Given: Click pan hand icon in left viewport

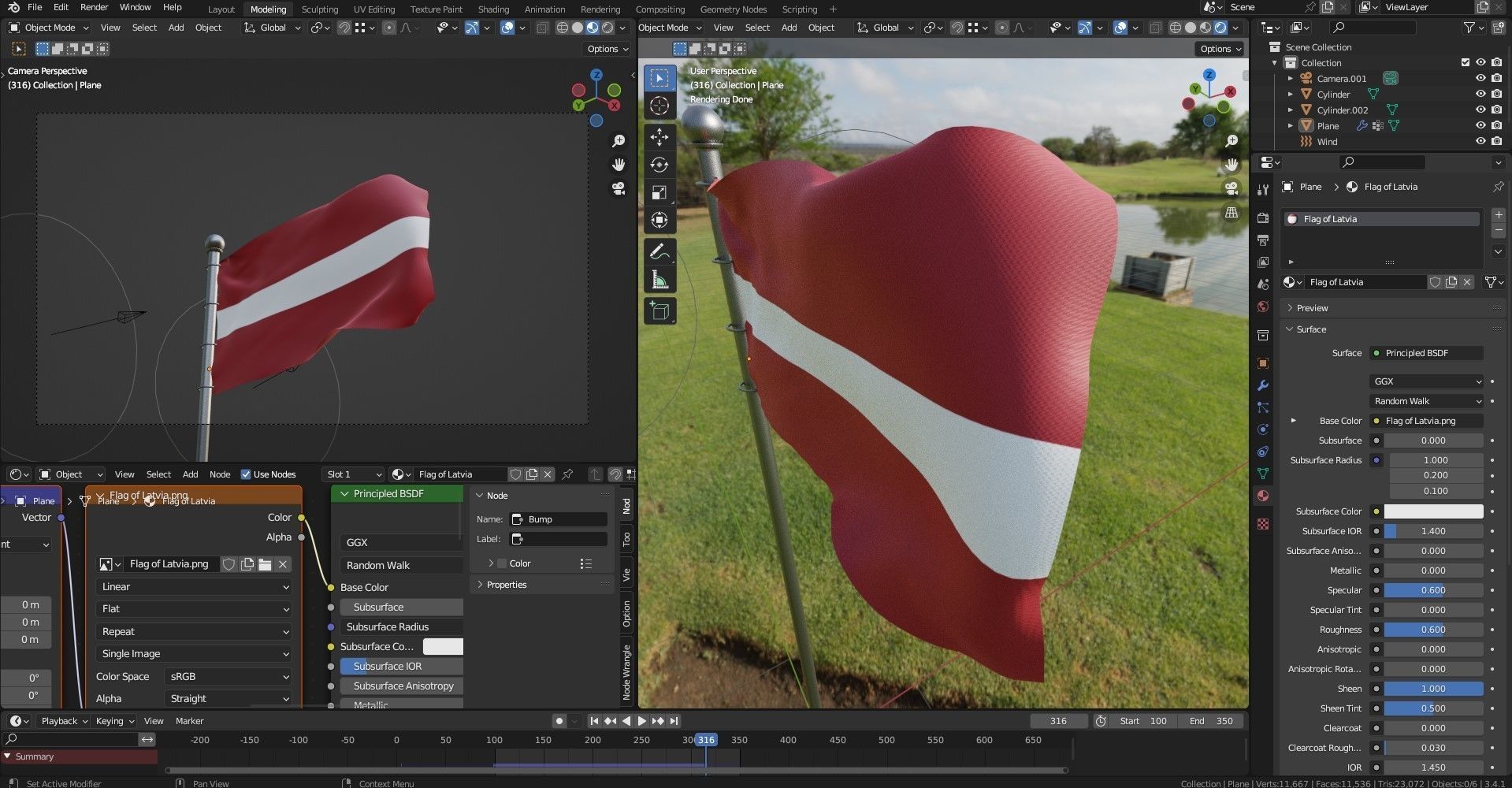Looking at the screenshot, I should click(x=619, y=165).
